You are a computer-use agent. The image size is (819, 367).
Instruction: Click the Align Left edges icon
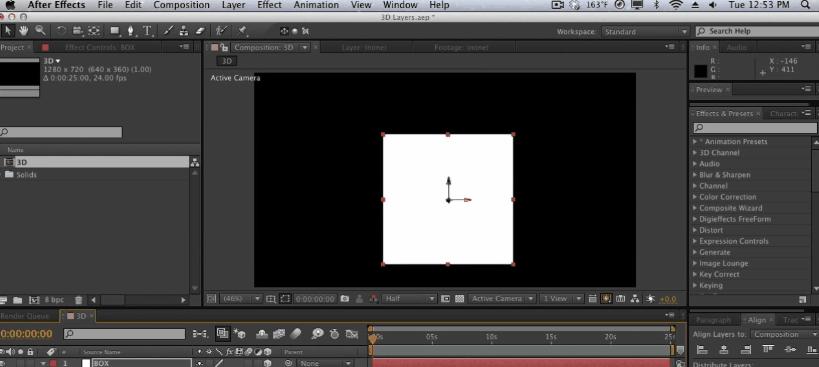(x=703, y=349)
